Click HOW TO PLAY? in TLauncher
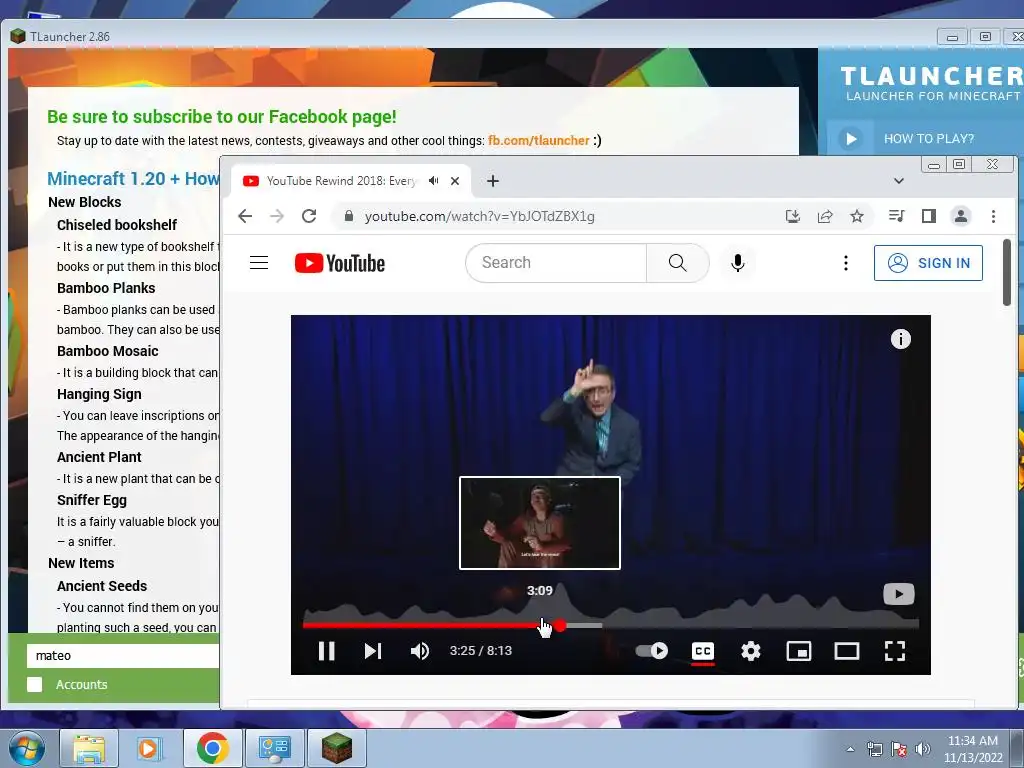The height and width of the screenshot is (768, 1024). pyautogui.click(x=928, y=138)
